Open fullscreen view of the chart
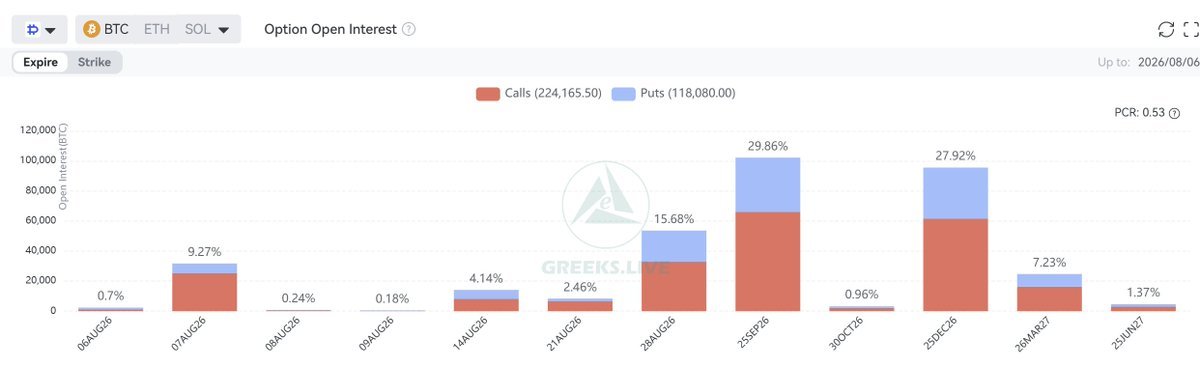The image size is (1200, 367). [1190, 29]
